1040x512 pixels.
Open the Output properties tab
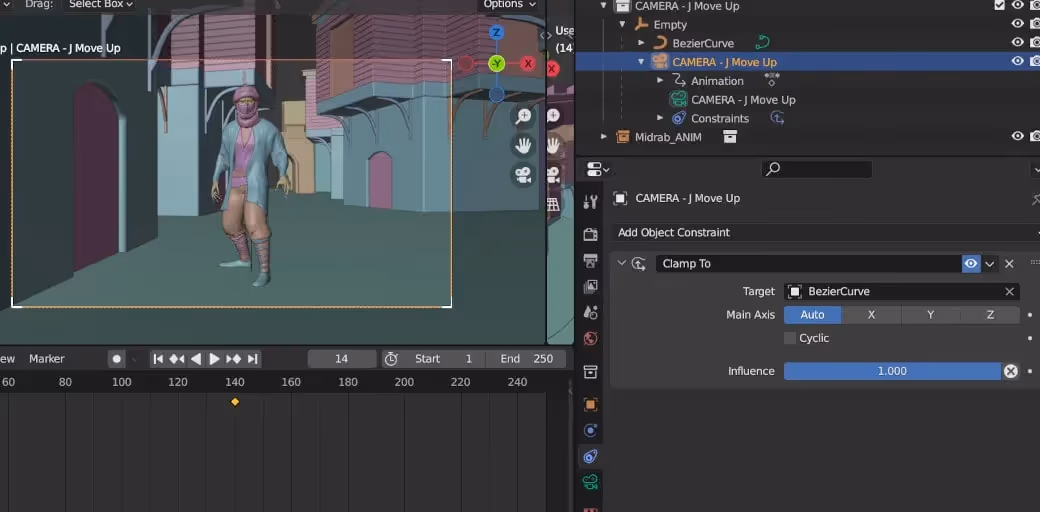coord(590,260)
